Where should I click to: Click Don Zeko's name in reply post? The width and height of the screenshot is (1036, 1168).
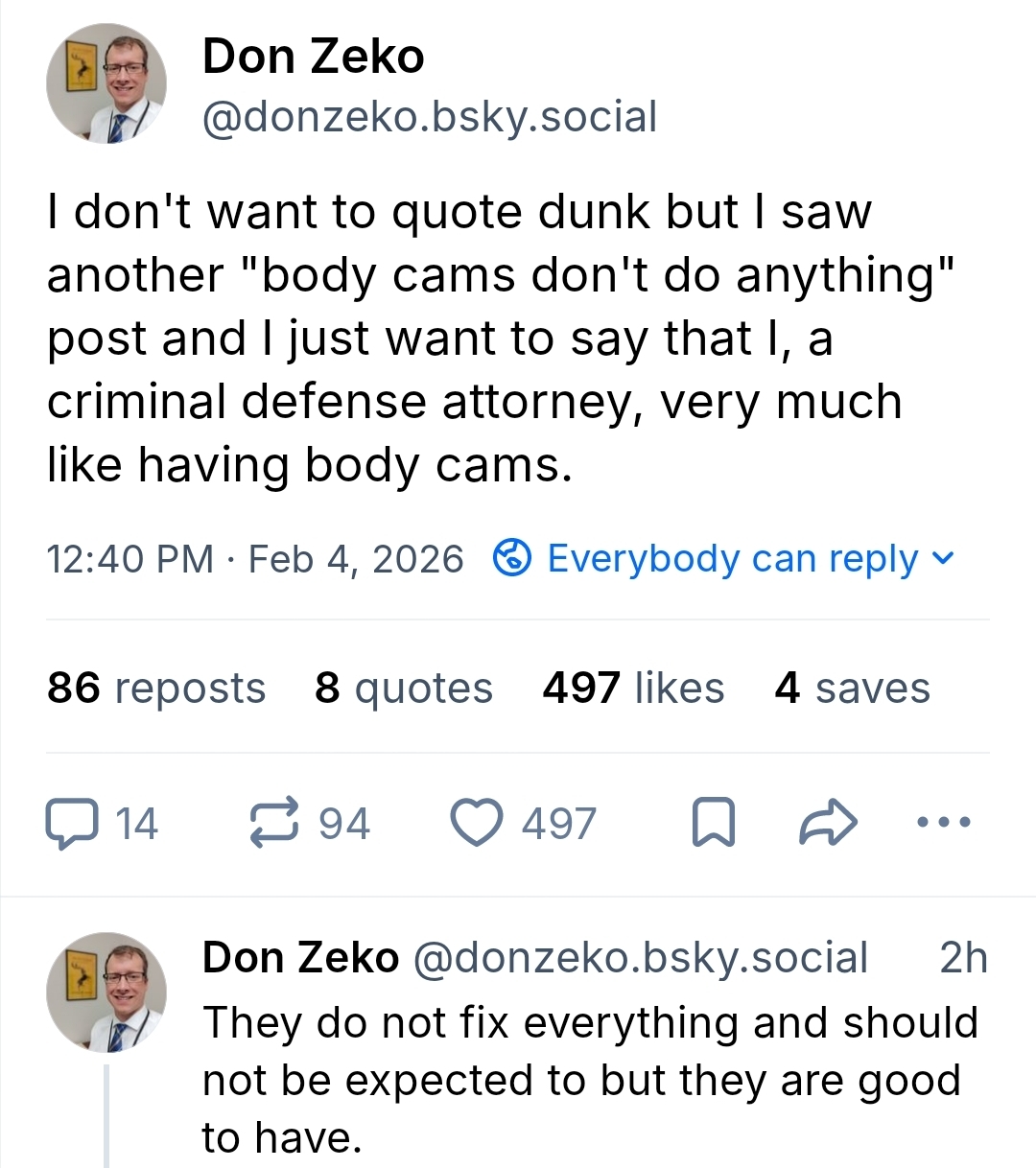coord(300,957)
